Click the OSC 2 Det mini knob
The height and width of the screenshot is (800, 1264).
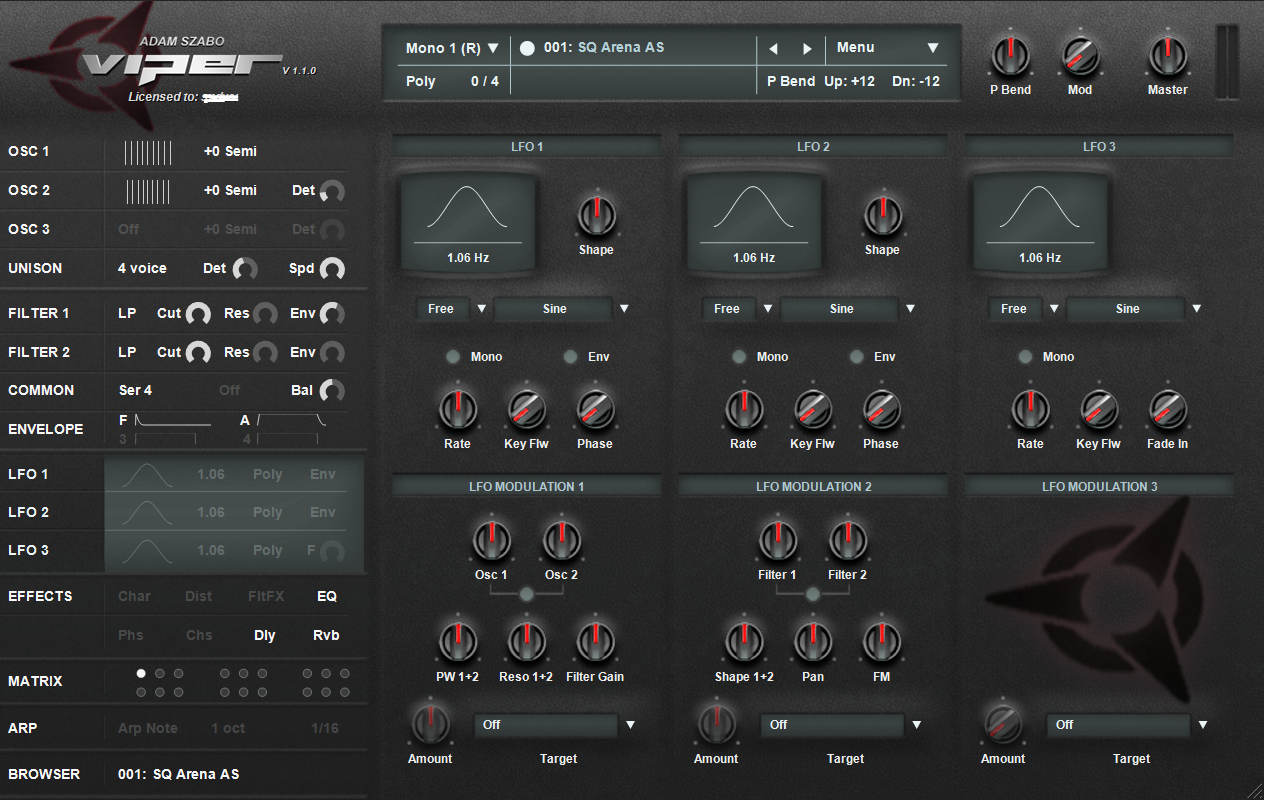point(332,191)
